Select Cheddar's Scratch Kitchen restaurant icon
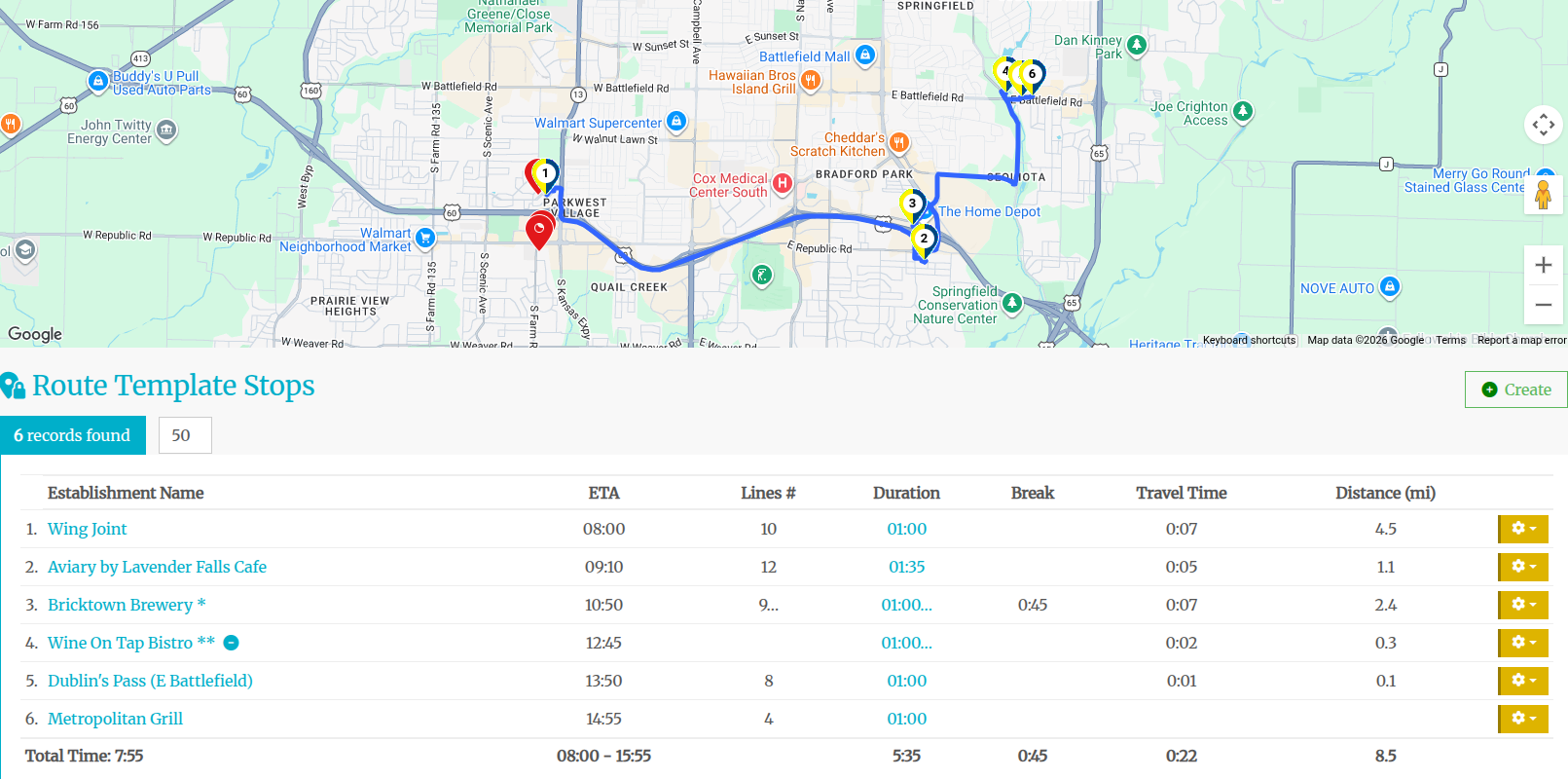The image size is (1568, 779). pos(899,143)
